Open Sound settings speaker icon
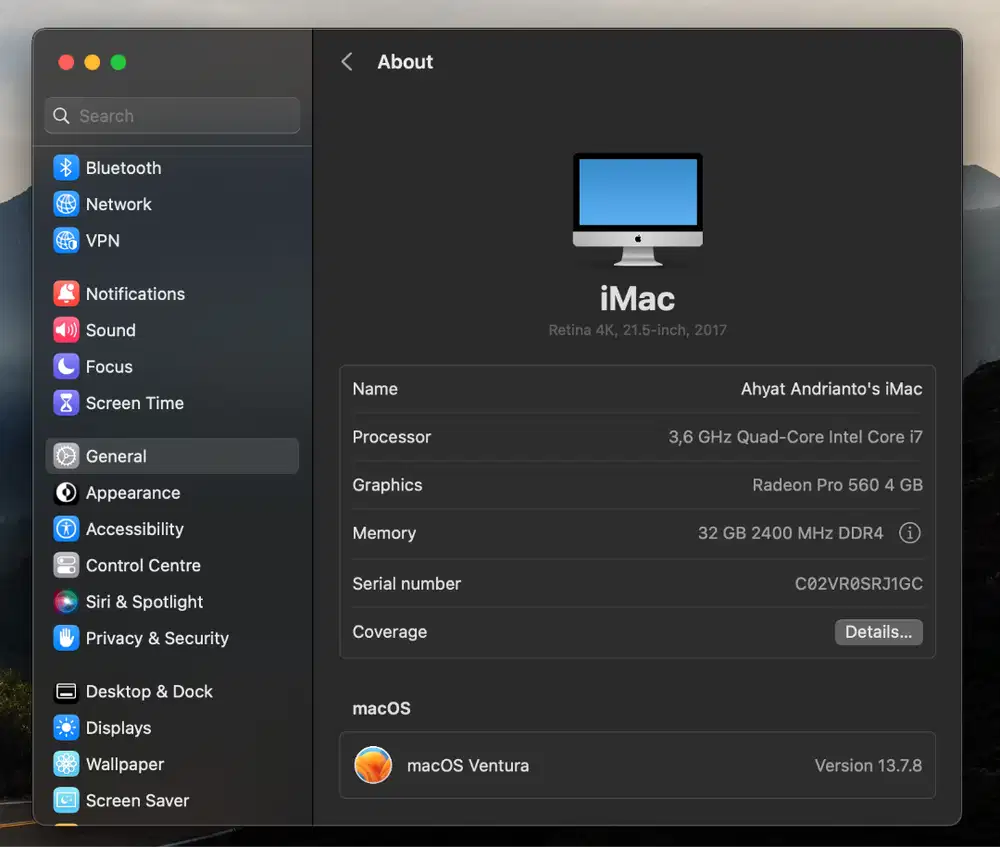The width and height of the screenshot is (1000, 847). (66, 330)
